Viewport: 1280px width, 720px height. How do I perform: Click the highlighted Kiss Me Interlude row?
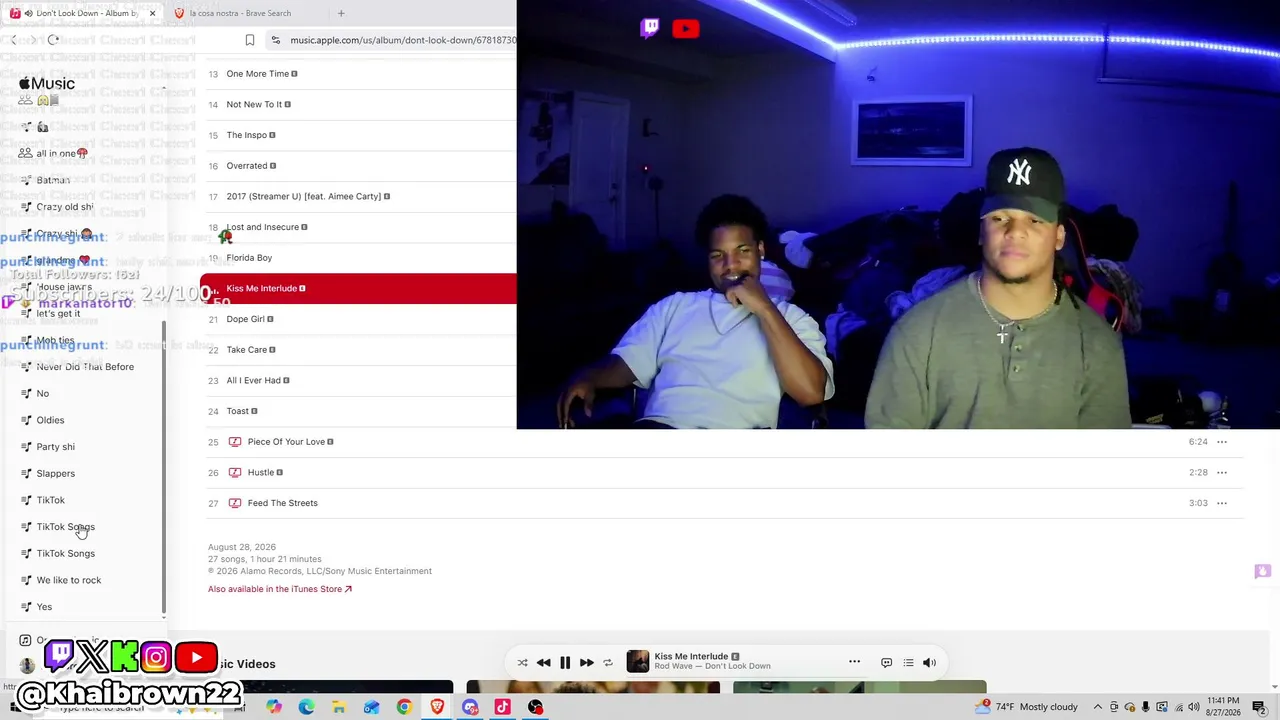pos(358,288)
